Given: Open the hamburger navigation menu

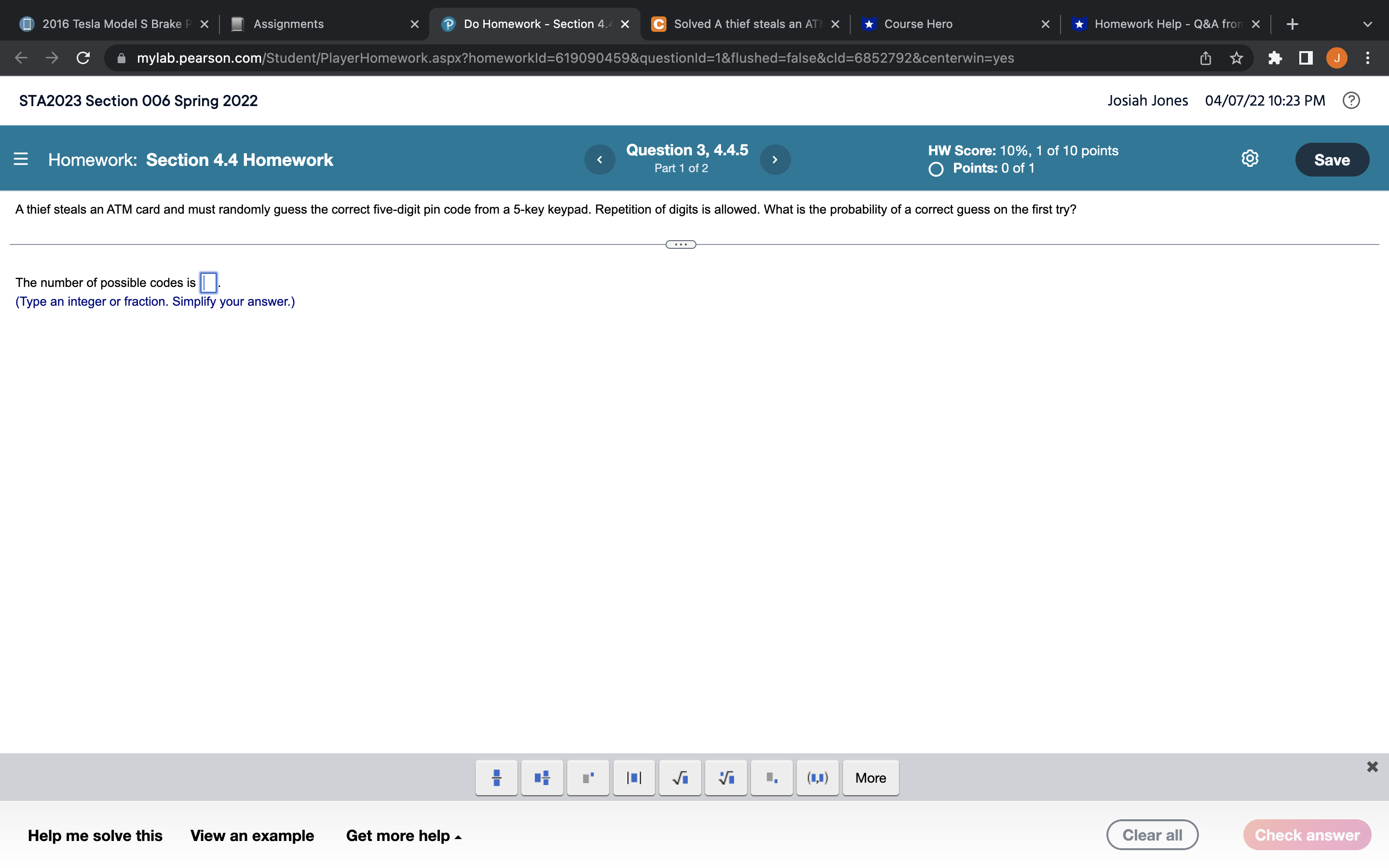Looking at the screenshot, I should click(x=21, y=159).
